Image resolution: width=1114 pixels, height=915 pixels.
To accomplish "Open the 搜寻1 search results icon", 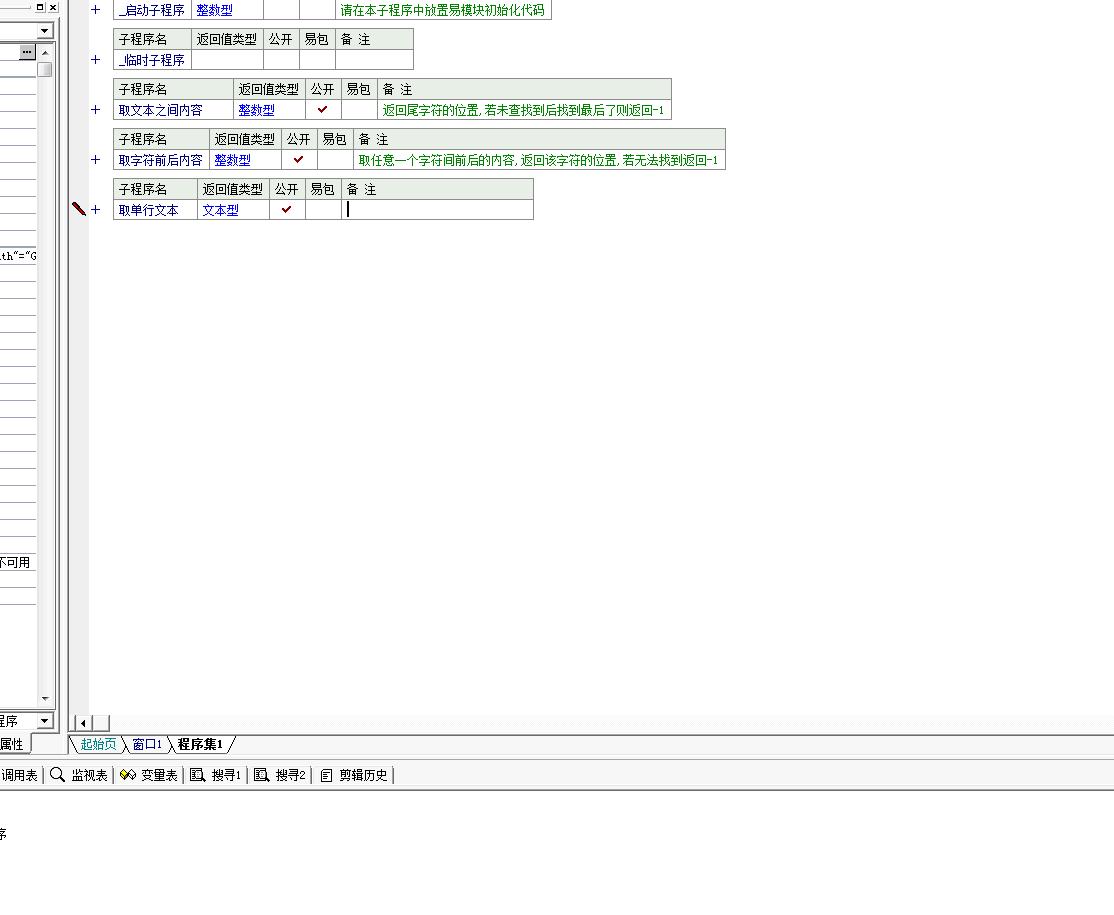I will click(x=198, y=775).
